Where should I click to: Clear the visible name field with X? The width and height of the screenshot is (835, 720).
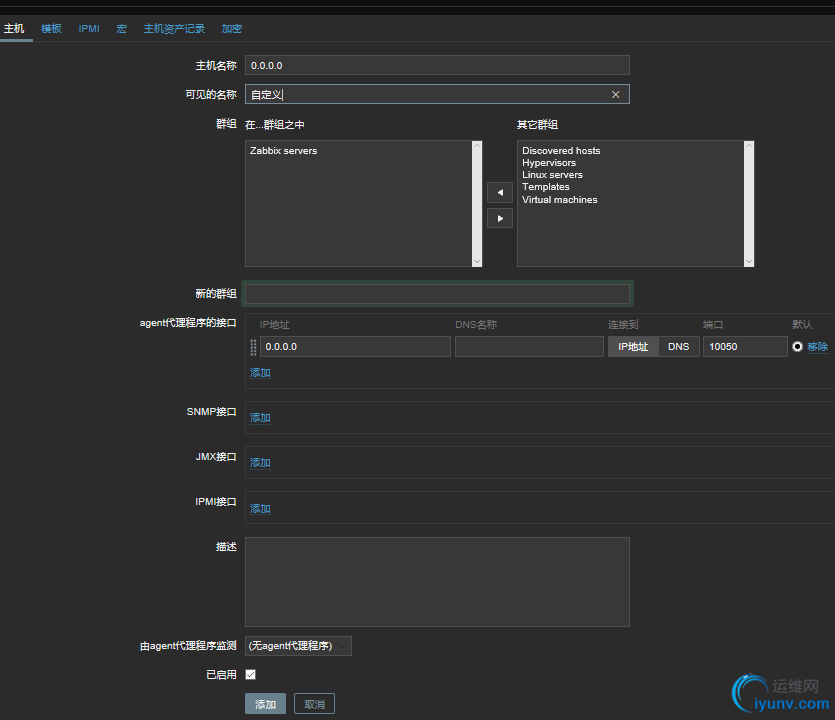coord(615,95)
